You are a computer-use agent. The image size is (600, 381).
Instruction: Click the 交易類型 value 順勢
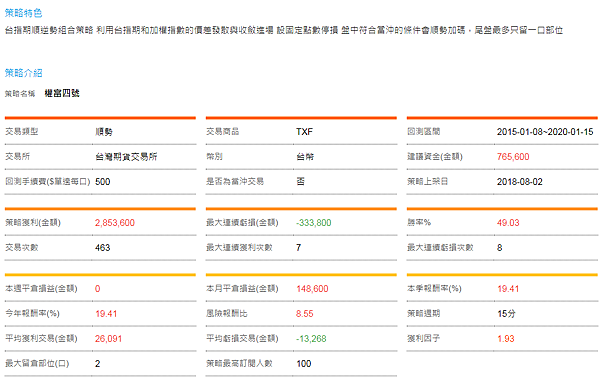(104, 132)
